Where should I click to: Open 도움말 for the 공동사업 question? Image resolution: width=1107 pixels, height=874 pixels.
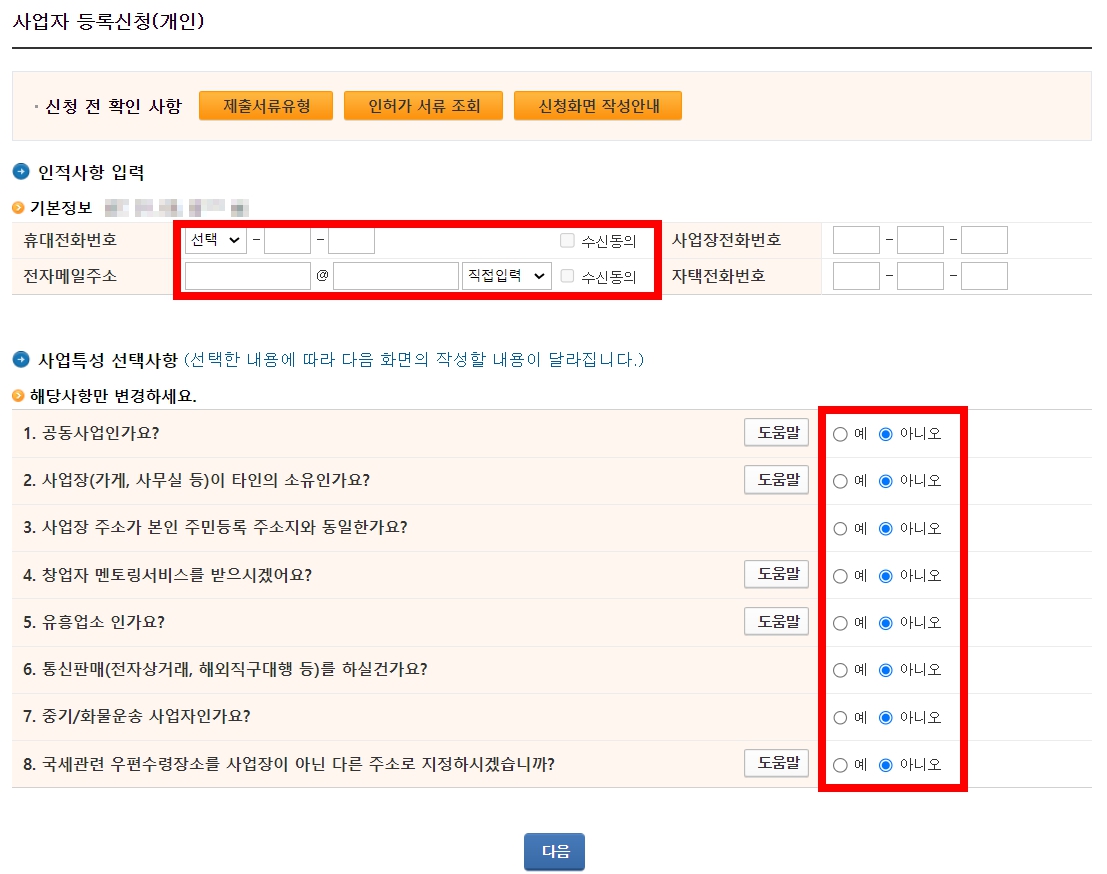[777, 431]
